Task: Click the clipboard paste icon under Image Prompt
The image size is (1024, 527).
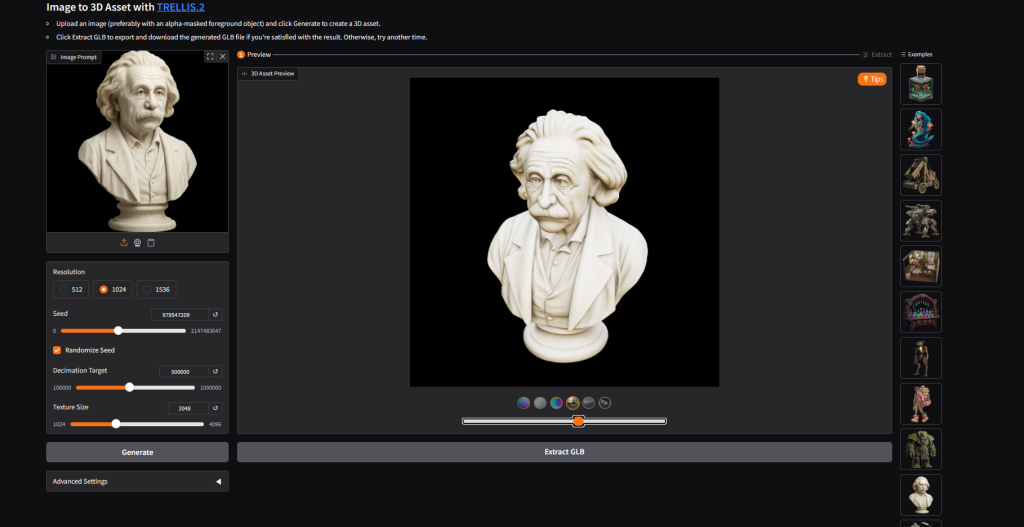Action: pyautogui.click(x=151, y=242)
